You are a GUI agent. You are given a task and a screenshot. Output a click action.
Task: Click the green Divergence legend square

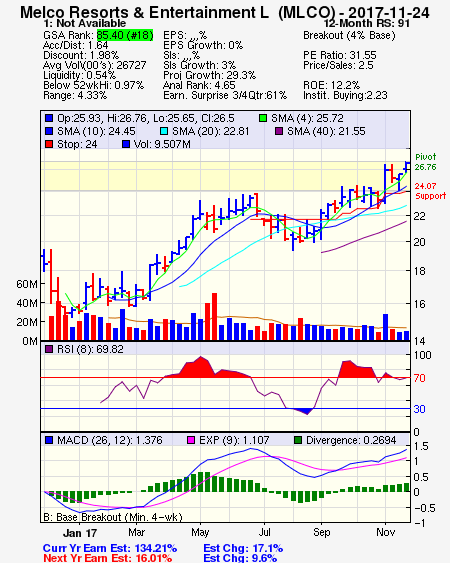pos(298,440)
